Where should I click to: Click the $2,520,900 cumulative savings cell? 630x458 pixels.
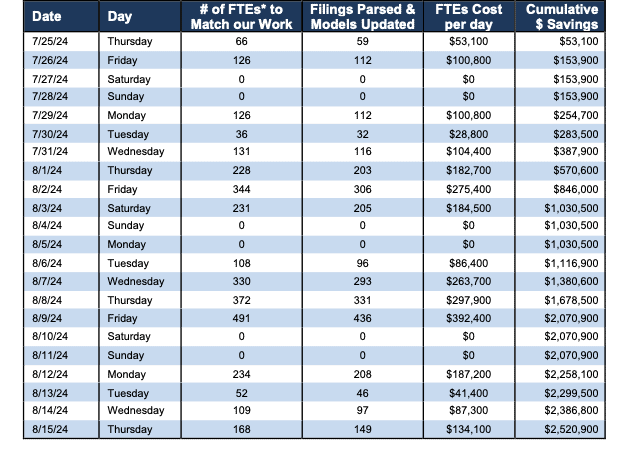pos(560,429)
